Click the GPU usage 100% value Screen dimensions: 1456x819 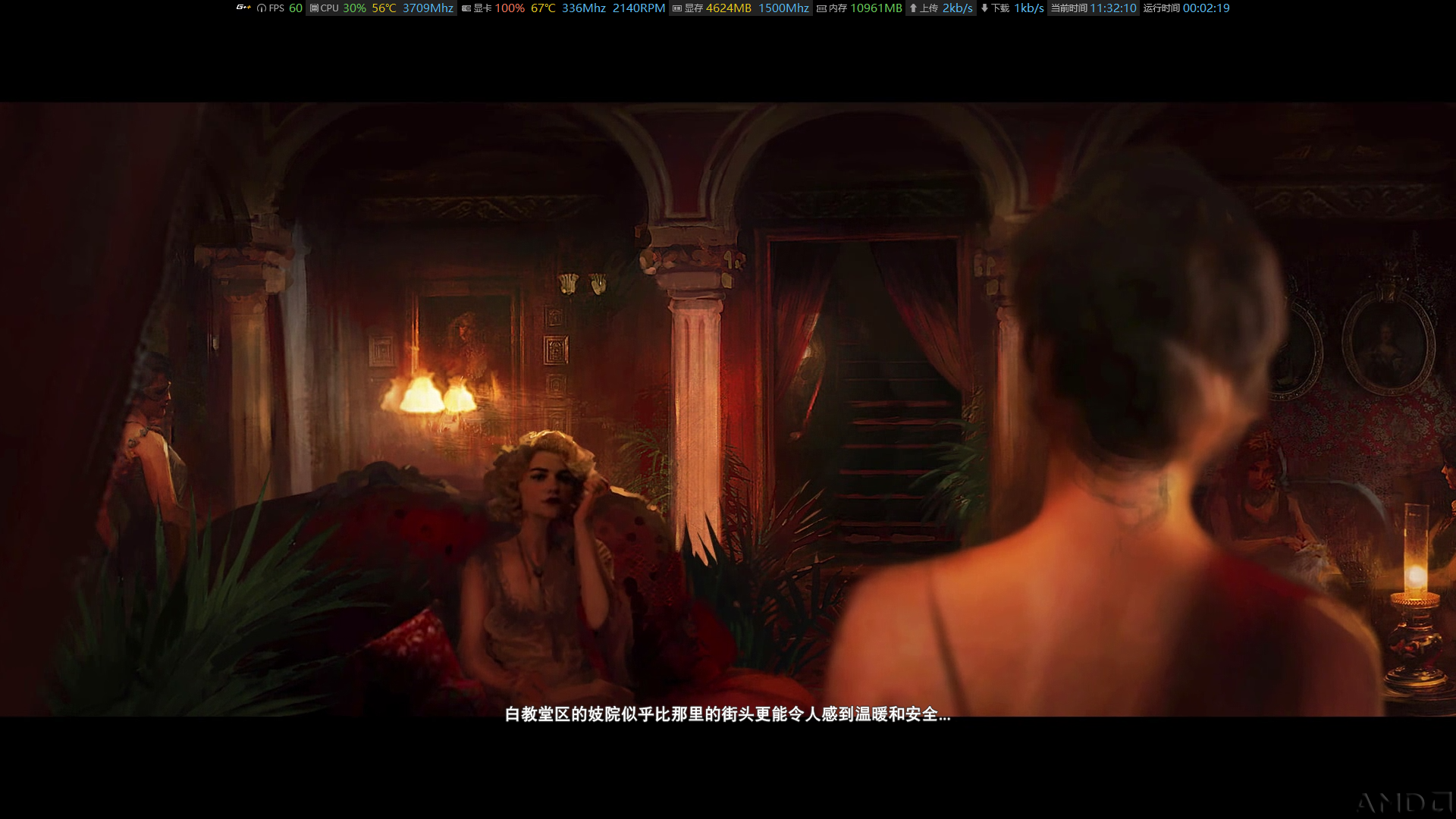[x=510, y=8]
